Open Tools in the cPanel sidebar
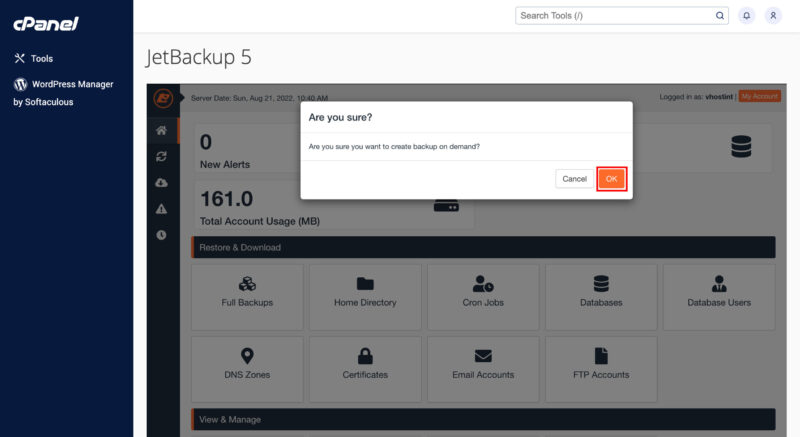 (34, 59)
